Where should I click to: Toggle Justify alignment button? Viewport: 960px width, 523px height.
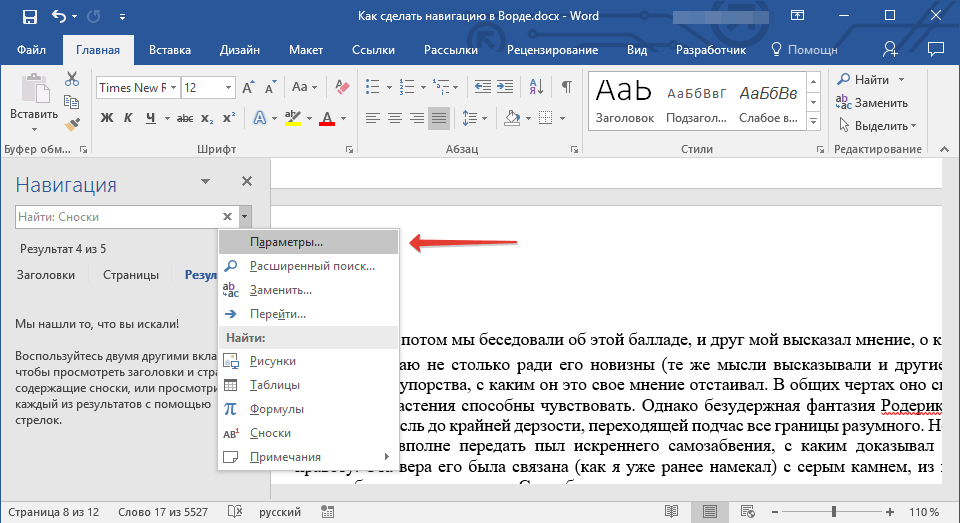tap(439, 118)
